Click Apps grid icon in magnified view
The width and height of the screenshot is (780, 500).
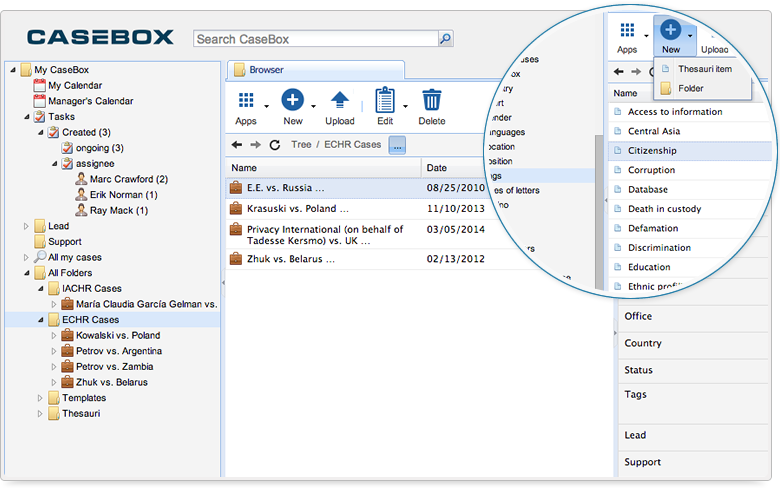pyautogui.click(x=627, y=30)
